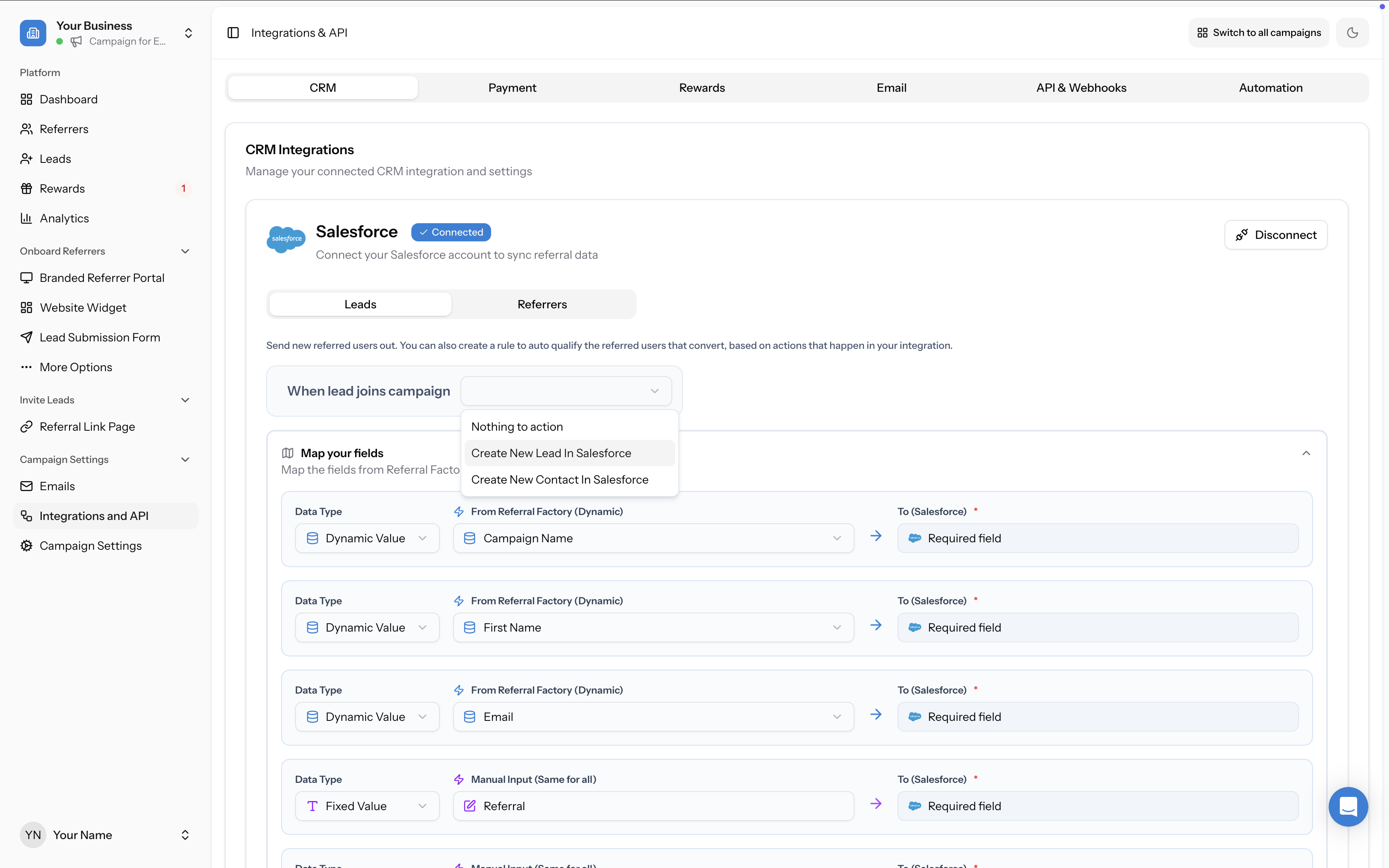Click the gift icon next to Rewards
The image size is (1389, 868).
click(x=26, y=188)
